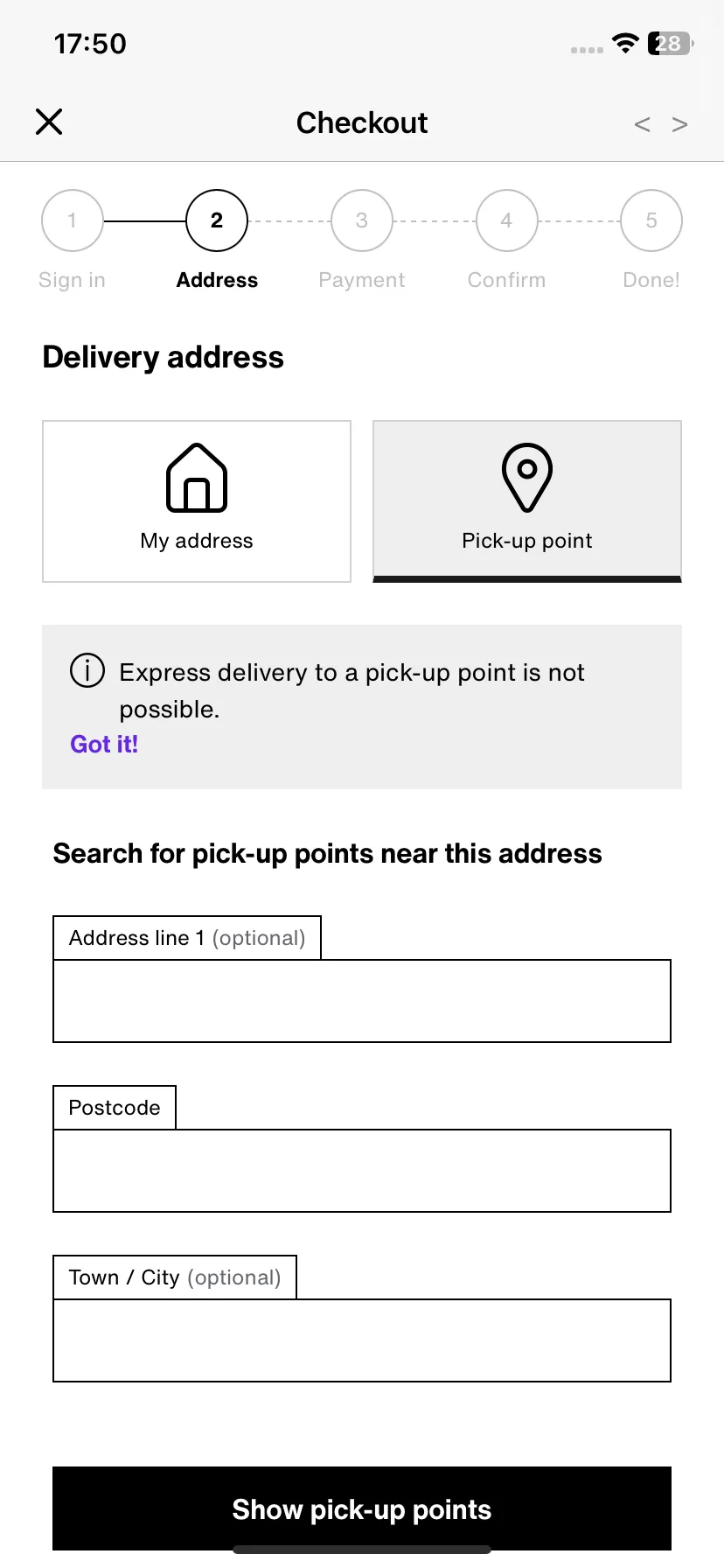Focus the Address line 1 field
Image resolution: width=724 pixels, height=1568 pixels.
pos(362,1001)
